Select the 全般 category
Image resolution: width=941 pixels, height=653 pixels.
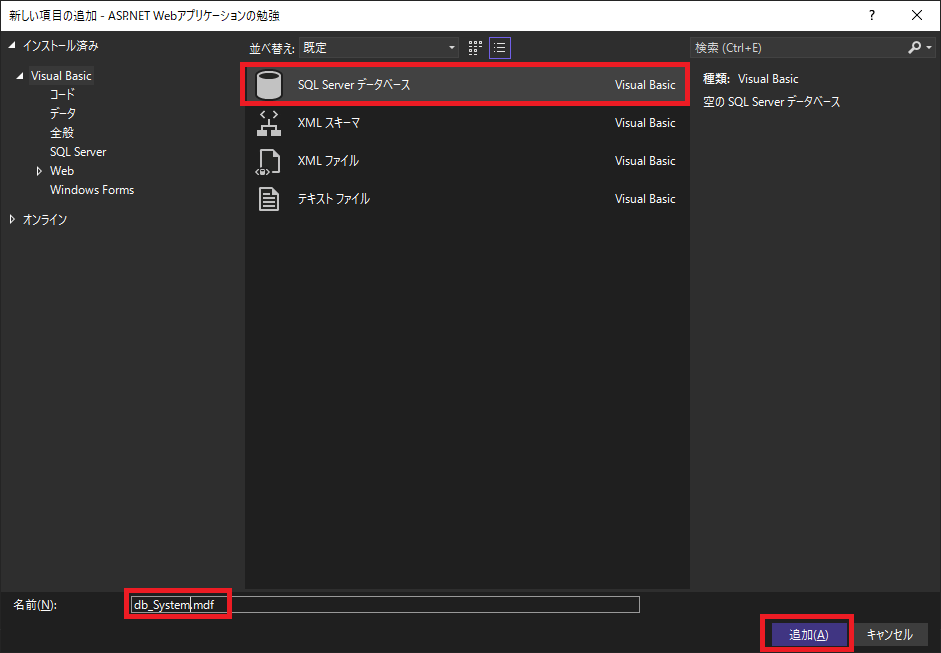coord(62,133)
